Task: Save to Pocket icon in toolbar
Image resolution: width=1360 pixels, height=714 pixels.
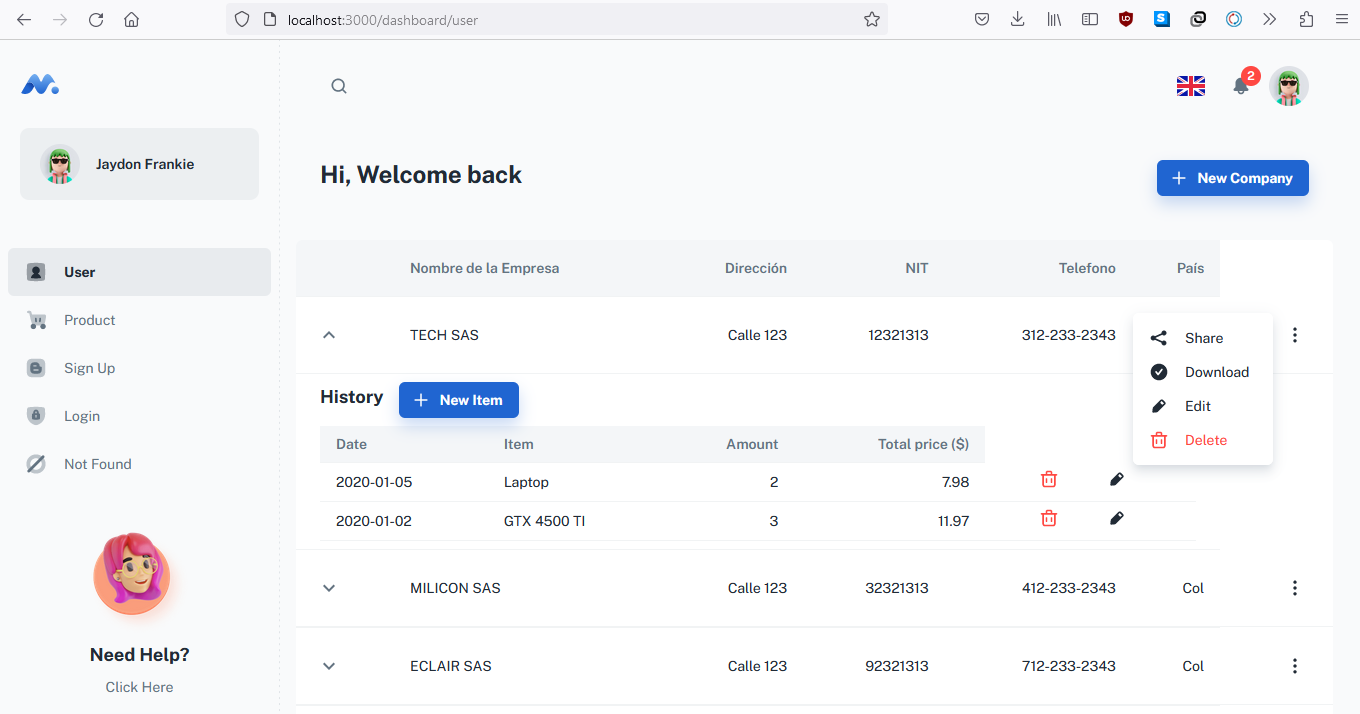Action: pyautogui.click(x=983, y=19)
